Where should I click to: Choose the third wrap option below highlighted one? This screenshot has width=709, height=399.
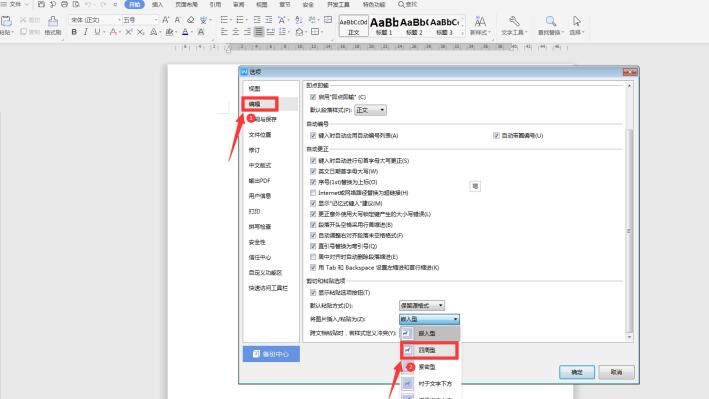pyautogui.click(x=430, y=367)
